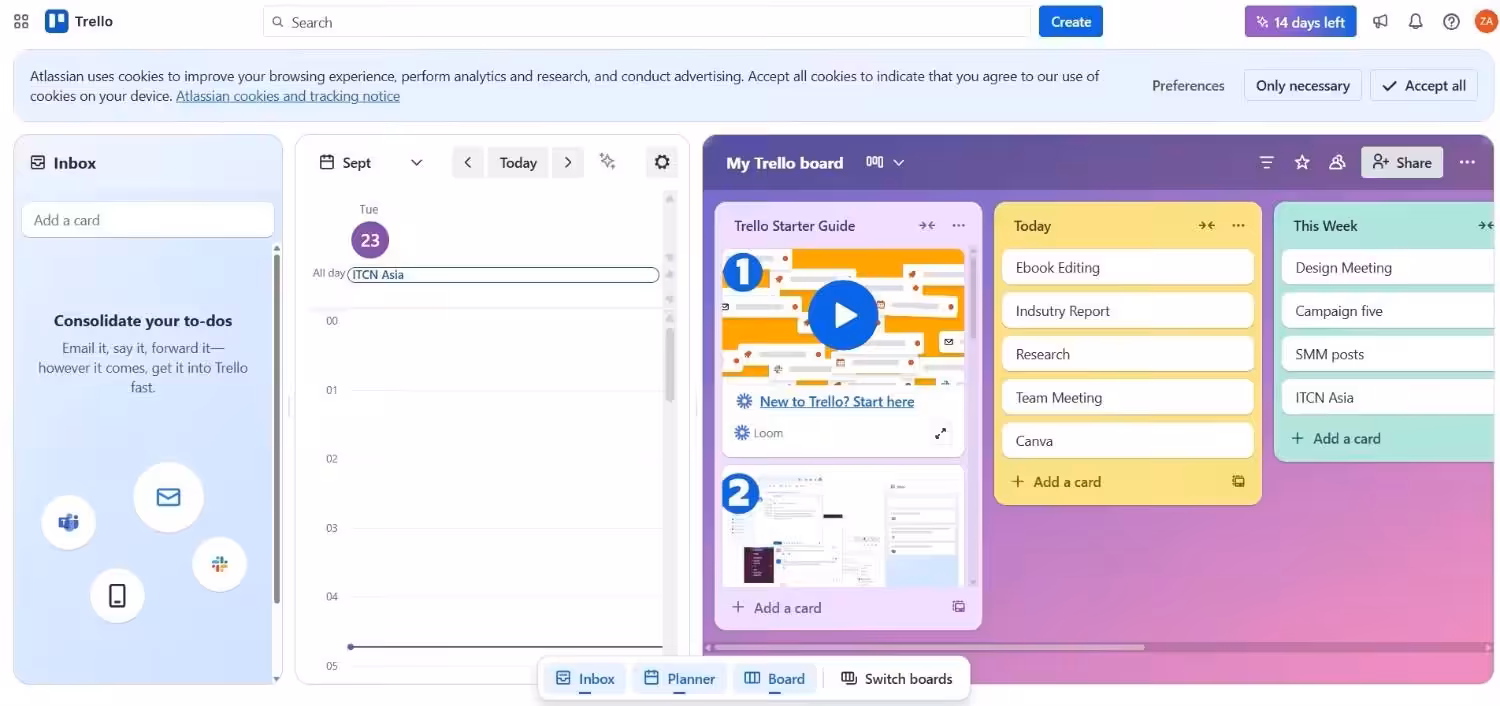The height and width of the screenshot is (706, 1500).
Task: Toggle the Inbox panel tab
Action: tap(585, 678)
